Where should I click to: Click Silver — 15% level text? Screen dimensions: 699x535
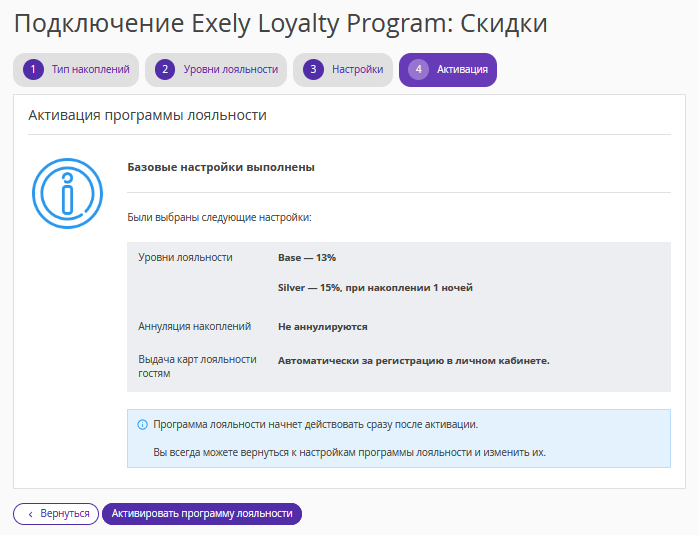tap(375, 288)
